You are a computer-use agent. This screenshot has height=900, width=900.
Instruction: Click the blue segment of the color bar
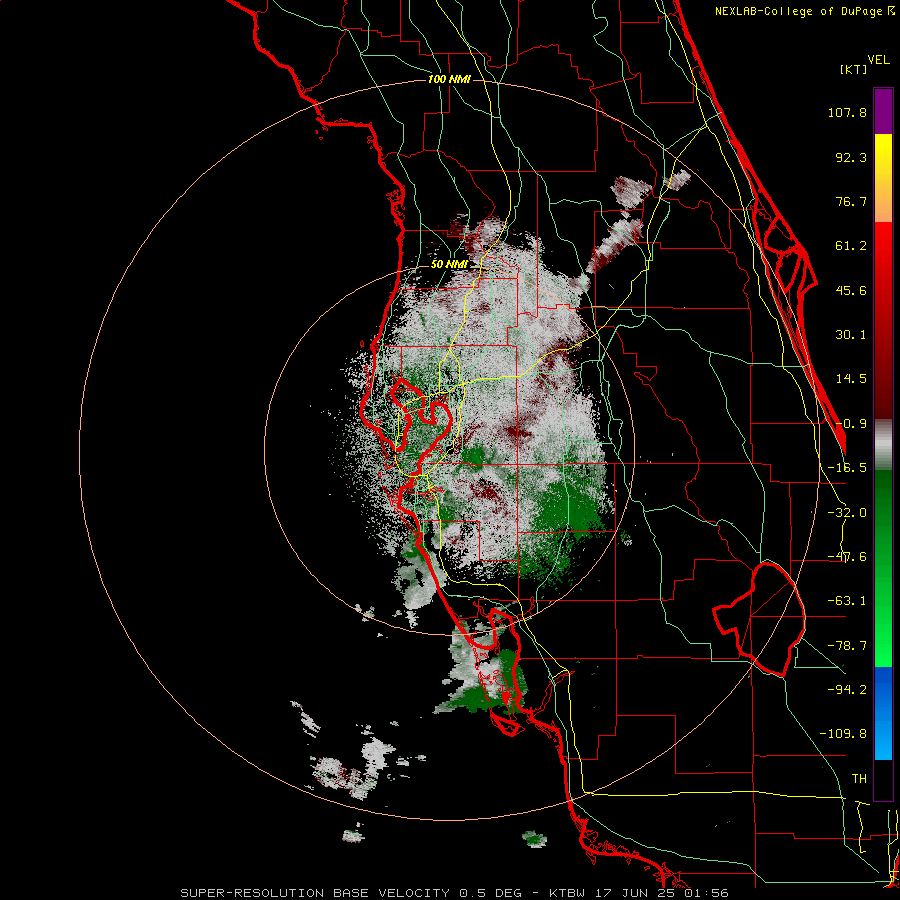[883, 713]
